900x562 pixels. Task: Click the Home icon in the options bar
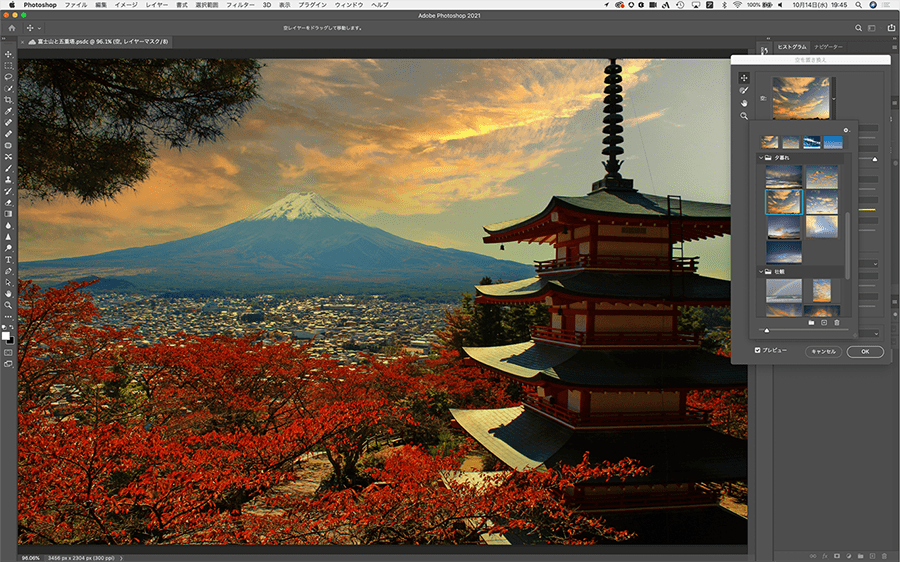tap(11, 28)
